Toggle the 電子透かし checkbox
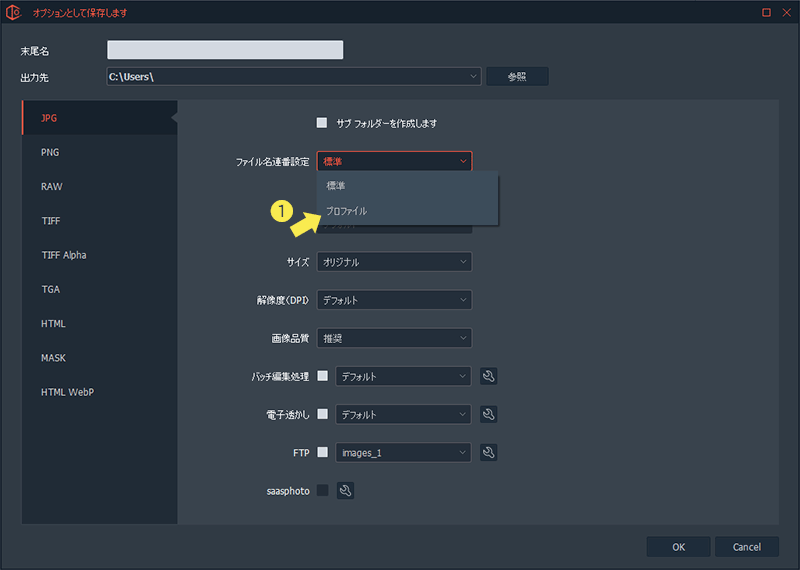Viewport: 800px width, 570px height. [x=322, y=414]
